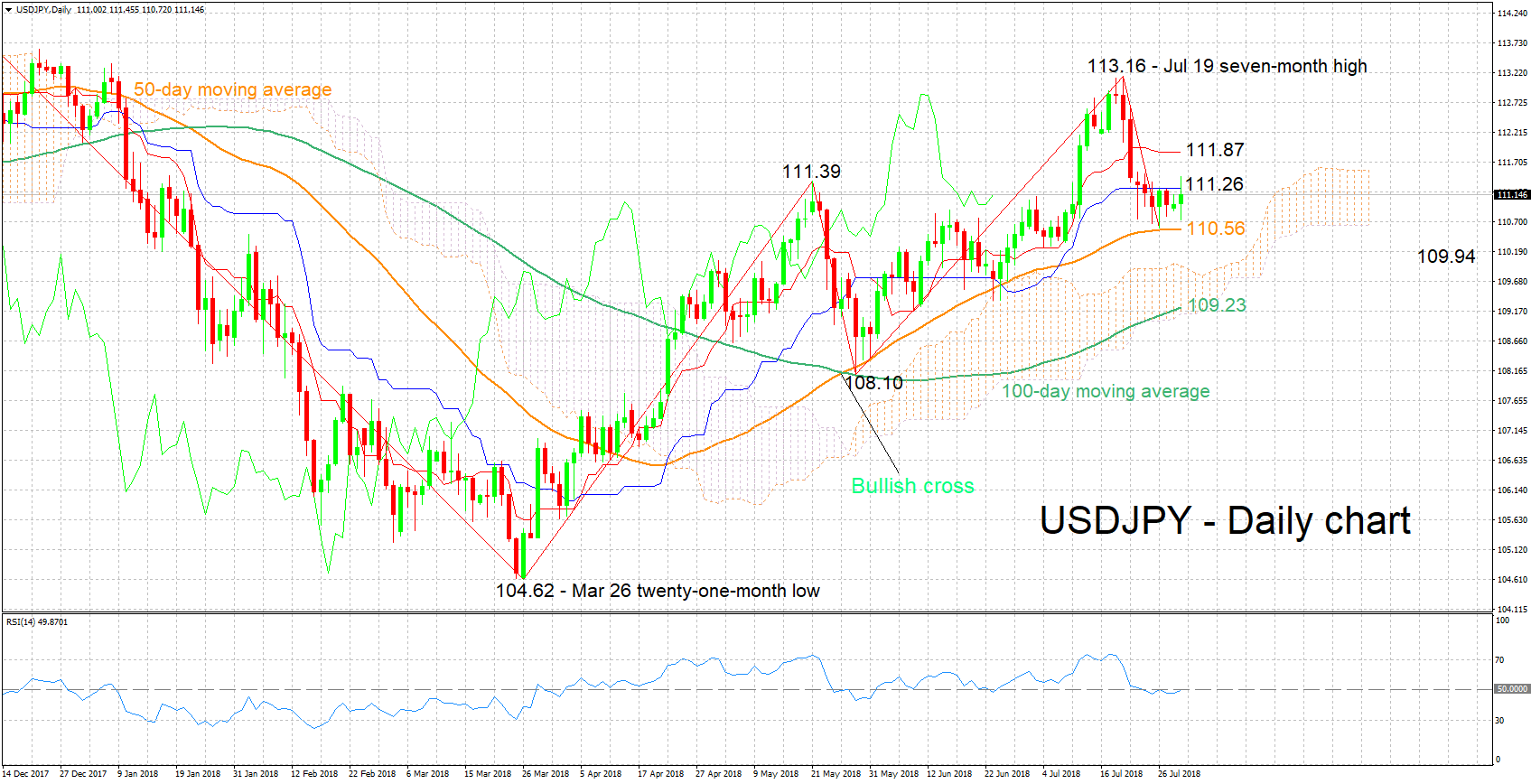Screen dimensions: 1531x784
Task: Click the green 100-day moving average label
Action: pos(1106,391)
